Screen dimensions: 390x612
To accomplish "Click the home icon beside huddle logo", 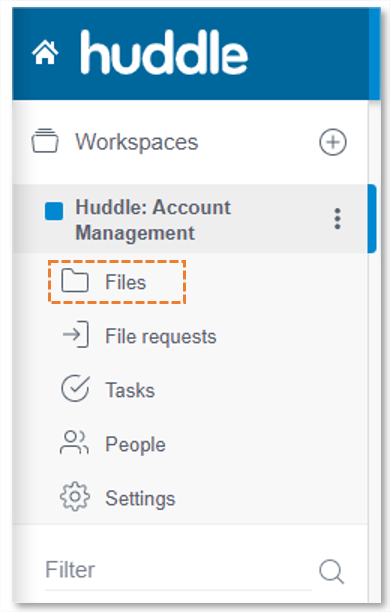I will (x=45, y=52).
